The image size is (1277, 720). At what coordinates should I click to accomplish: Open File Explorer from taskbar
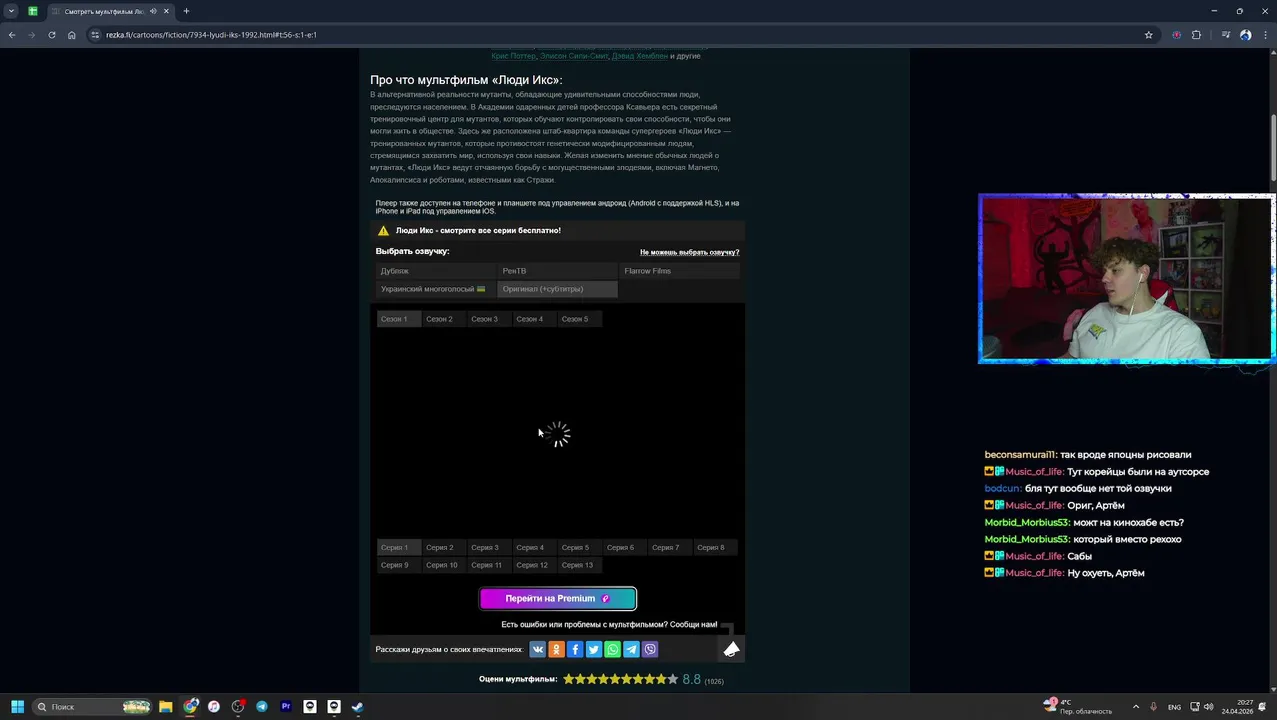pyautogui.click(x=166, y=707)
